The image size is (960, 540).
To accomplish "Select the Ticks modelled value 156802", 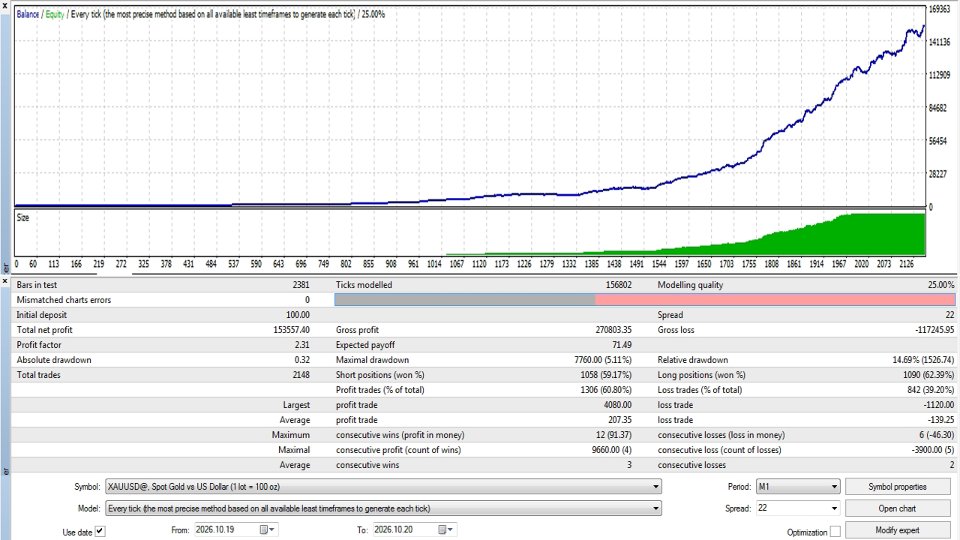I will [x=618, y=285].
